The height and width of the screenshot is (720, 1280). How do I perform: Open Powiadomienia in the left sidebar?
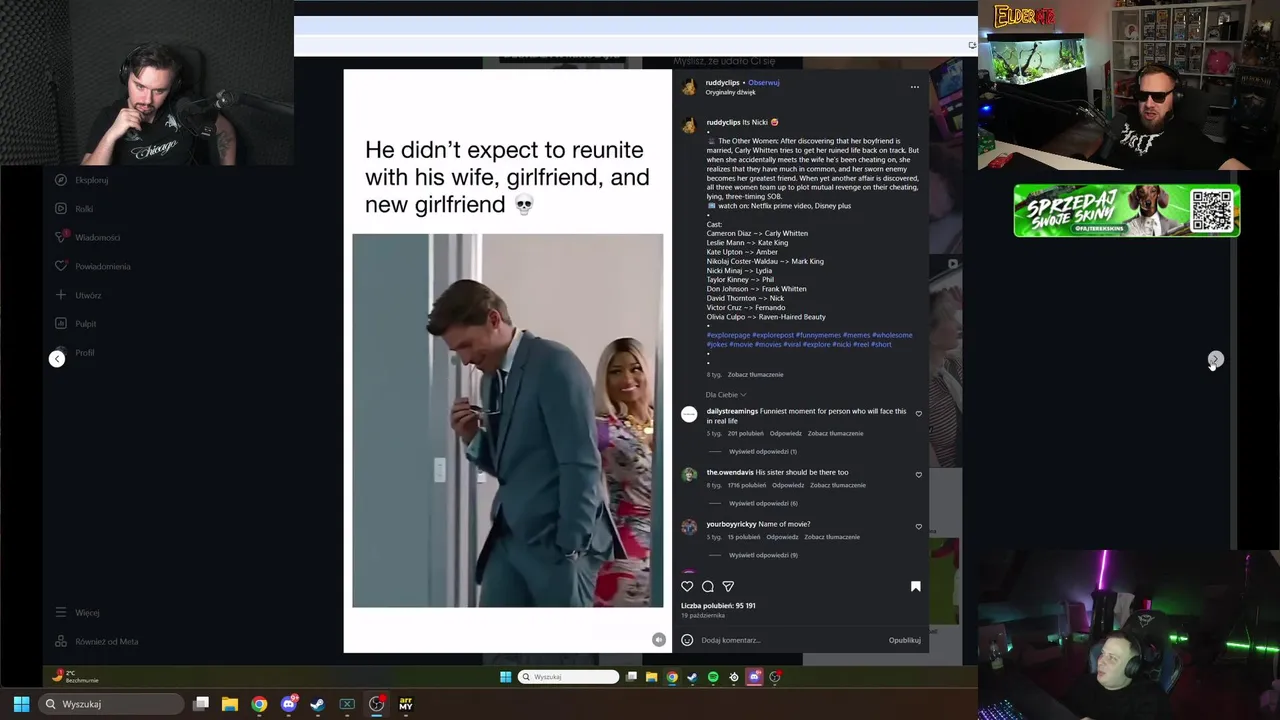(93, 266)
